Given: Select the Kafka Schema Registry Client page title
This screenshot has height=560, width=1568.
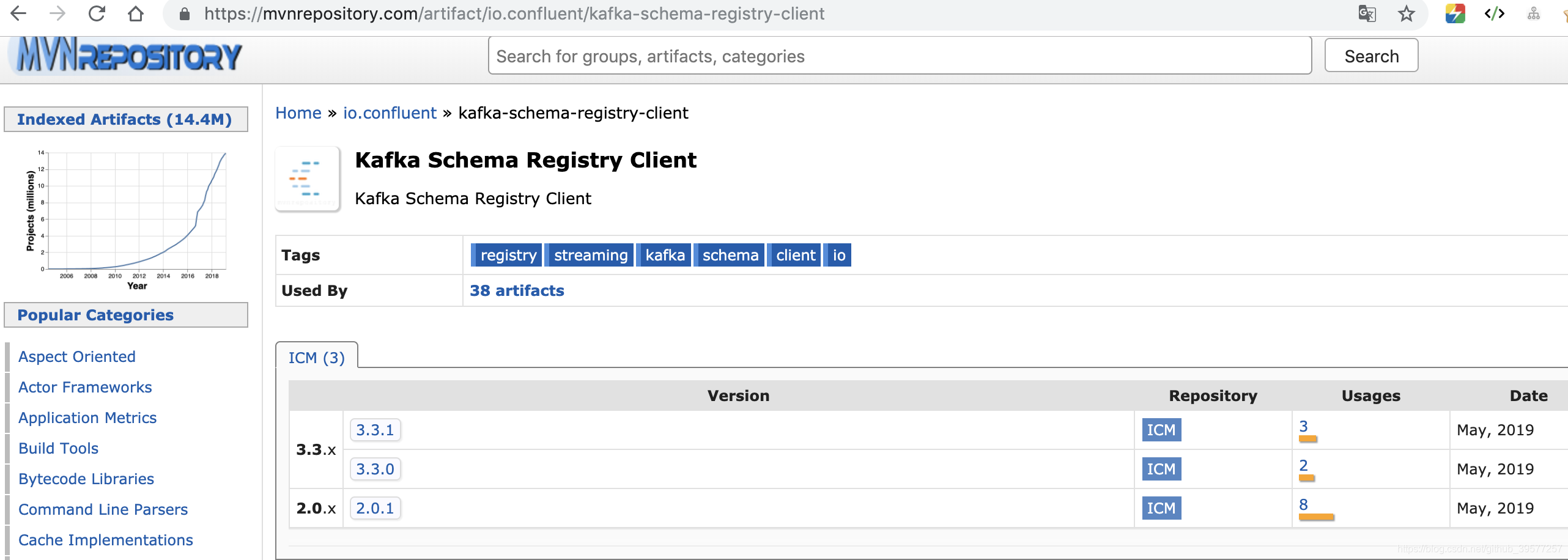Looking at the screenshot, I should (x=525, y=160).
